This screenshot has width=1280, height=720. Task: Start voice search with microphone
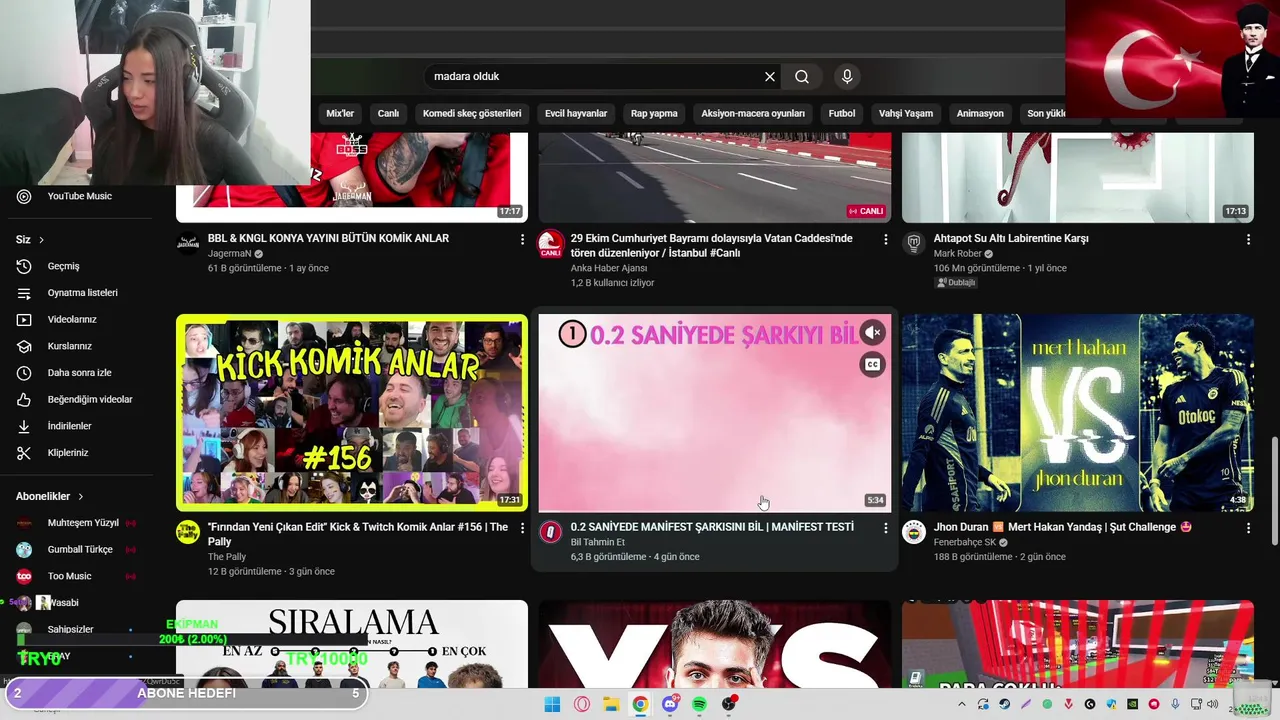[x=847, y=77]
